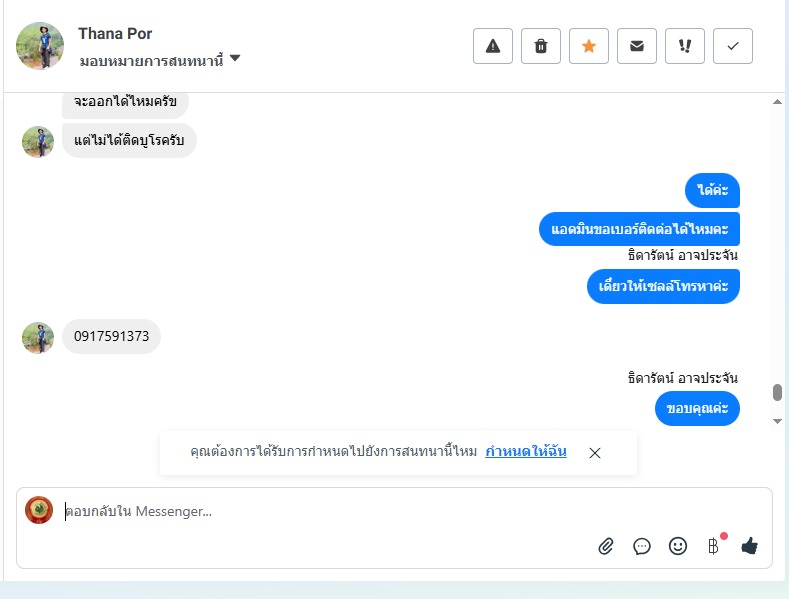The image size is (789, 599).
Task: Flag conversation as priority with exclamation icon
Action: point(685,46)
